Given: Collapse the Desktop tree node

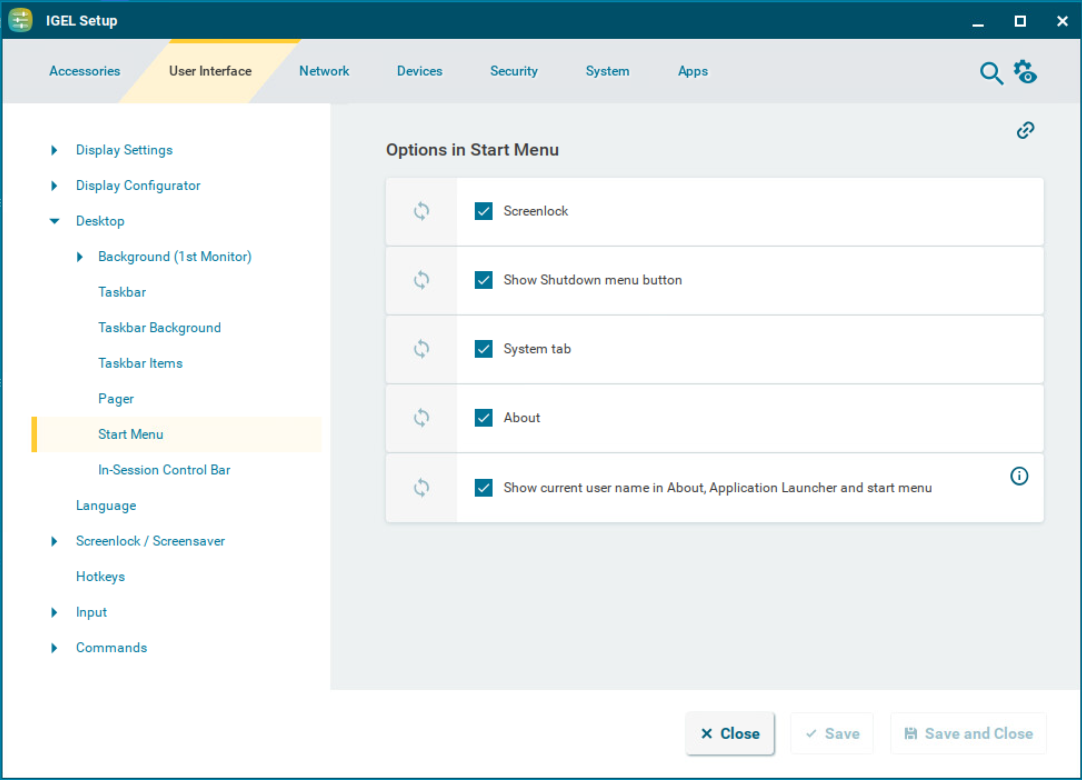Looking at the screenshot, I should pos(54,221).
